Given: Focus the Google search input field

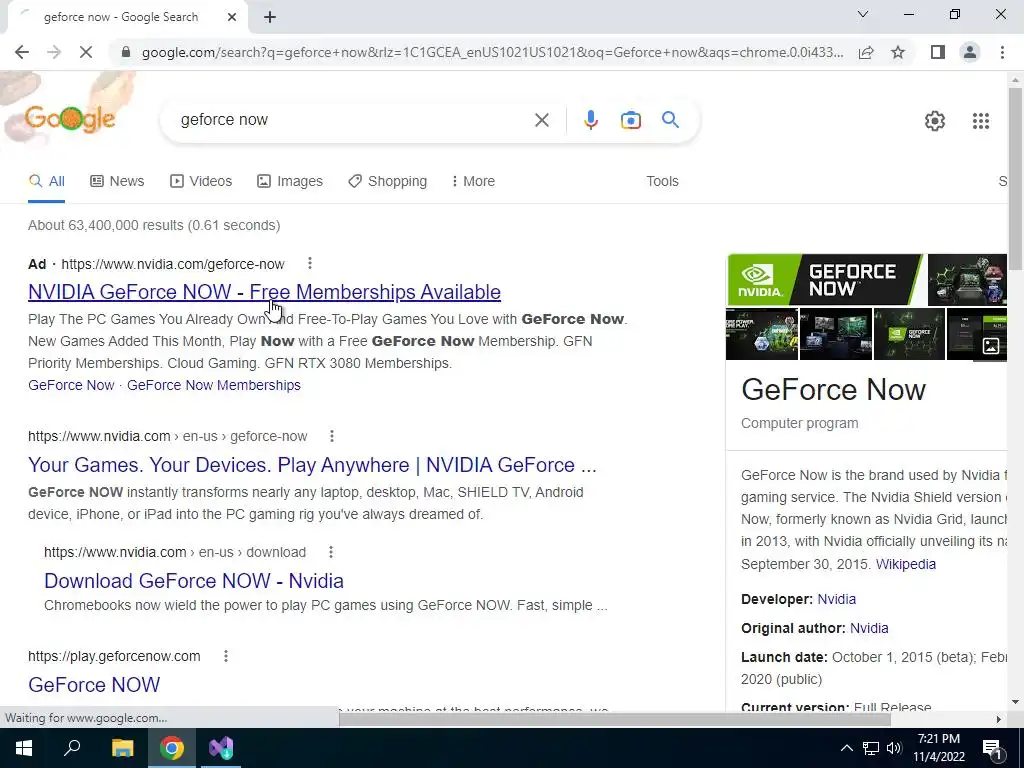Looking at the screenshot, I should [353, 120].
